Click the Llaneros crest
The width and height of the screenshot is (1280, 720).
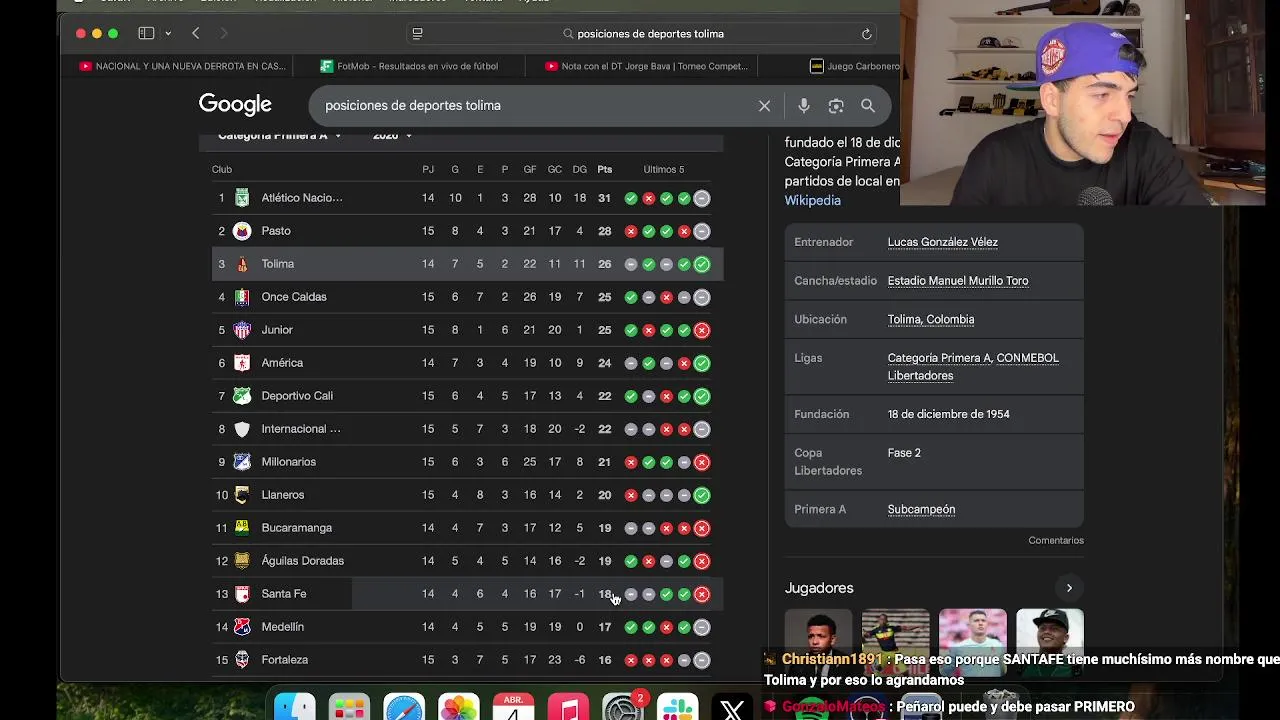242,495
